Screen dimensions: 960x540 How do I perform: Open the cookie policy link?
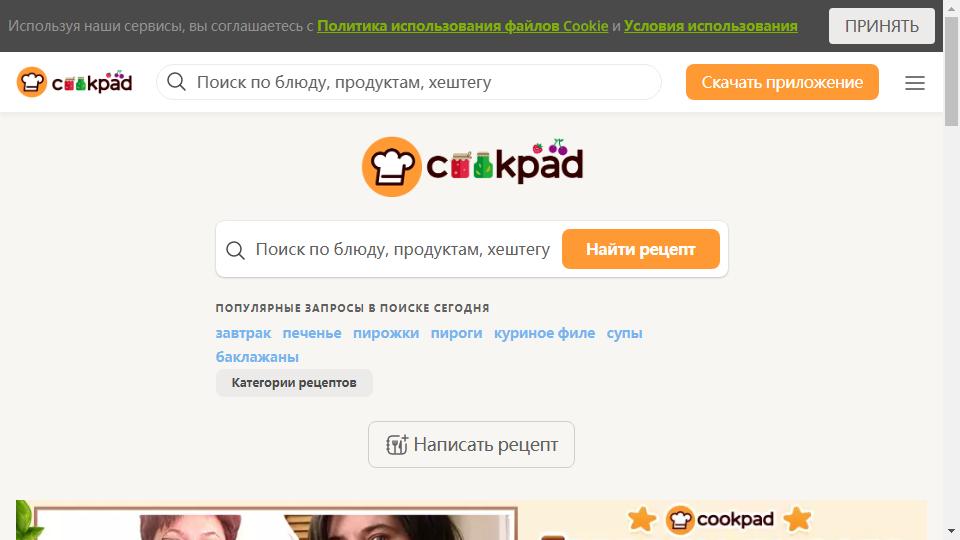pyautogui.click(x=462, y=26)
